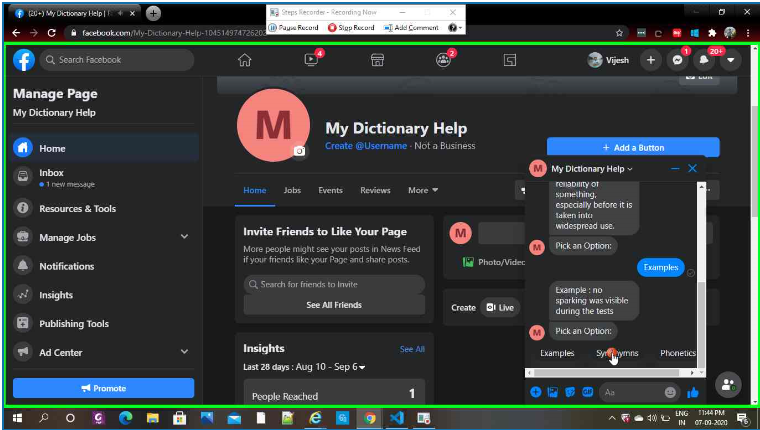This screenshot has height=430, width=760.
Task: Click Live video button
Action: pos(500,307)
